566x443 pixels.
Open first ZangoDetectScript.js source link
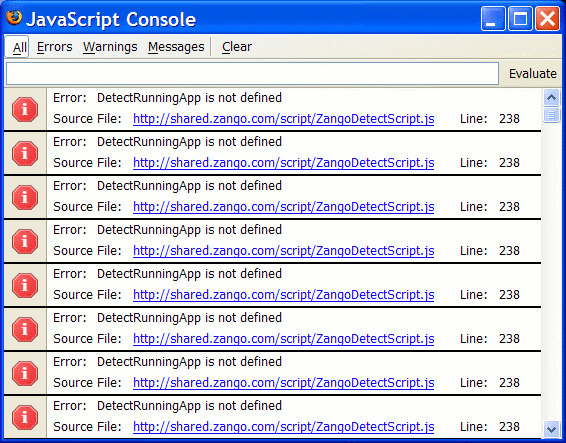coord(284,119)
